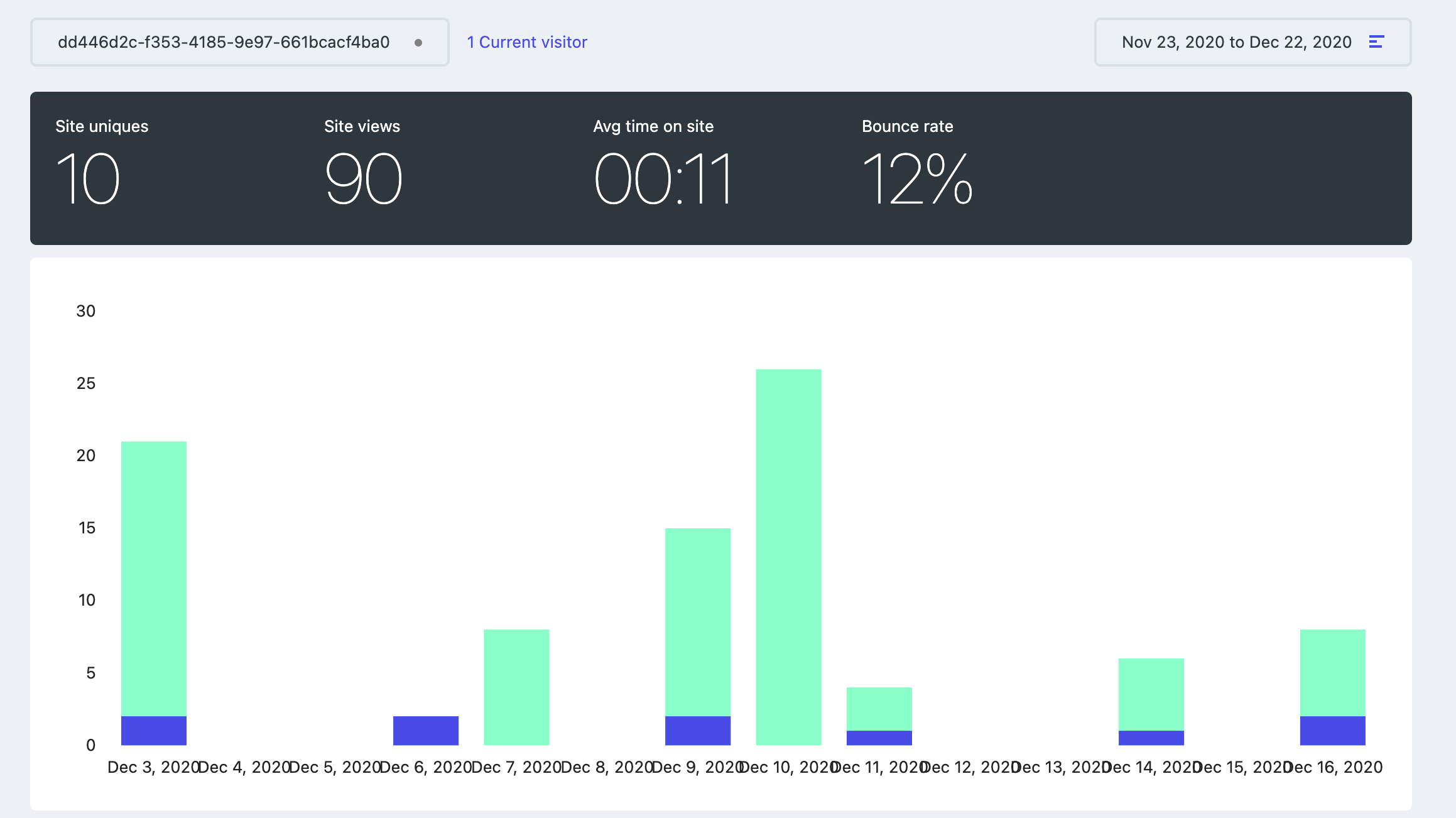Open the date range filter icon

click(x=1376, y=42)
